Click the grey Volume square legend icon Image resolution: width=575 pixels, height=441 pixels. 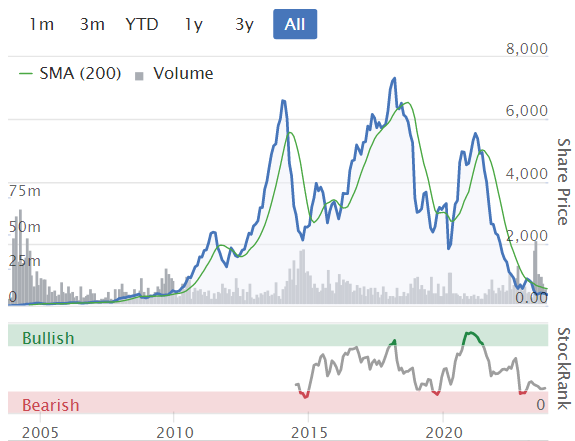[x=139, y=76]
